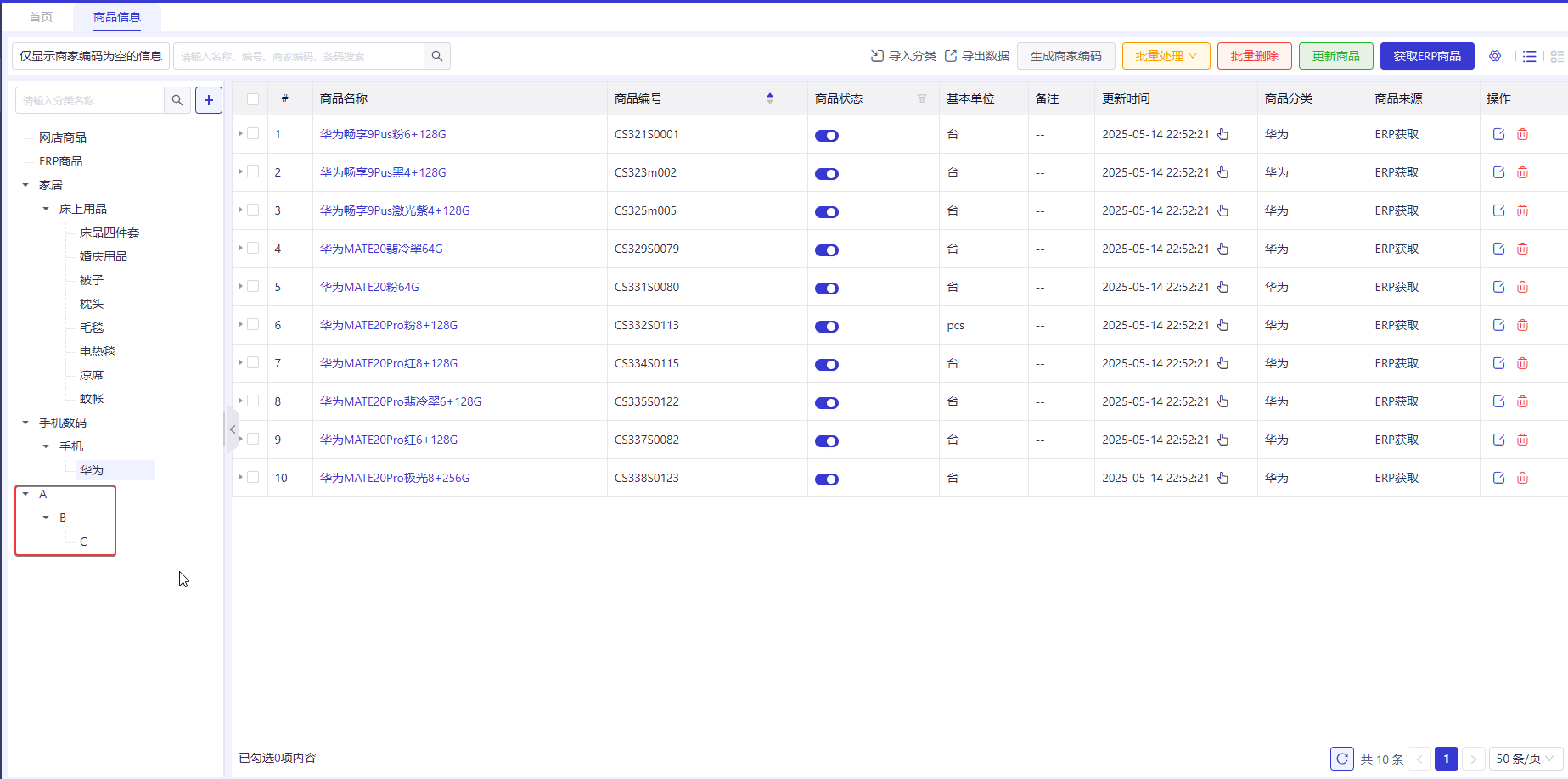Select 床品四件套 category

(x=110, y=233)
